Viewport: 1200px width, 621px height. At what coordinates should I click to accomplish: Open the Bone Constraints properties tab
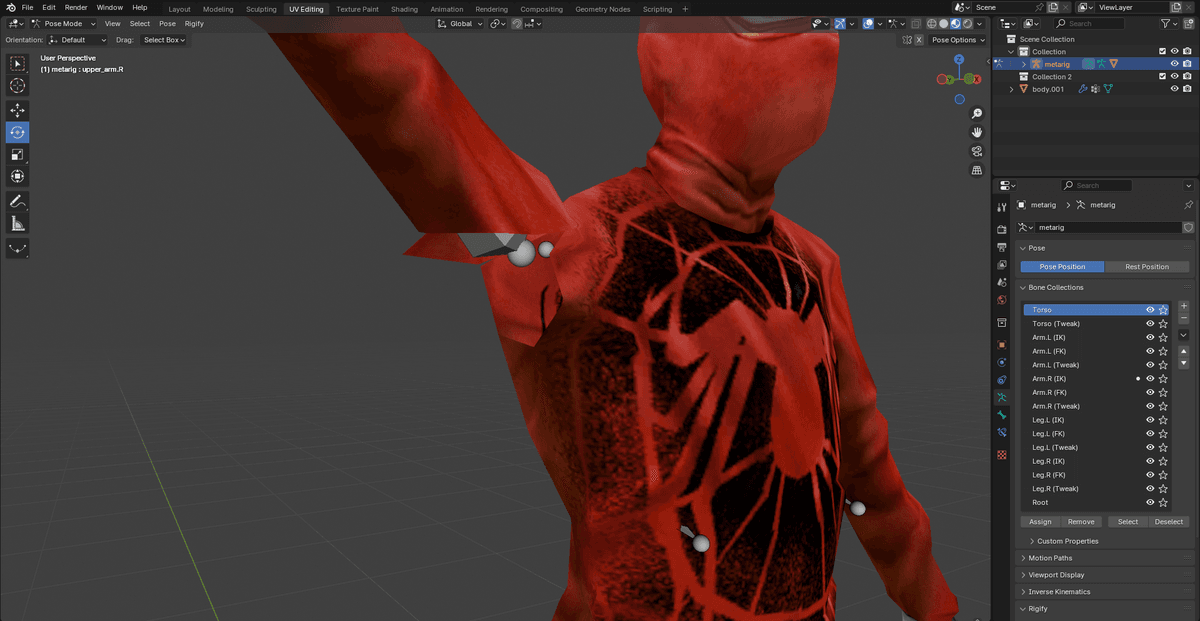point(1002,433)
